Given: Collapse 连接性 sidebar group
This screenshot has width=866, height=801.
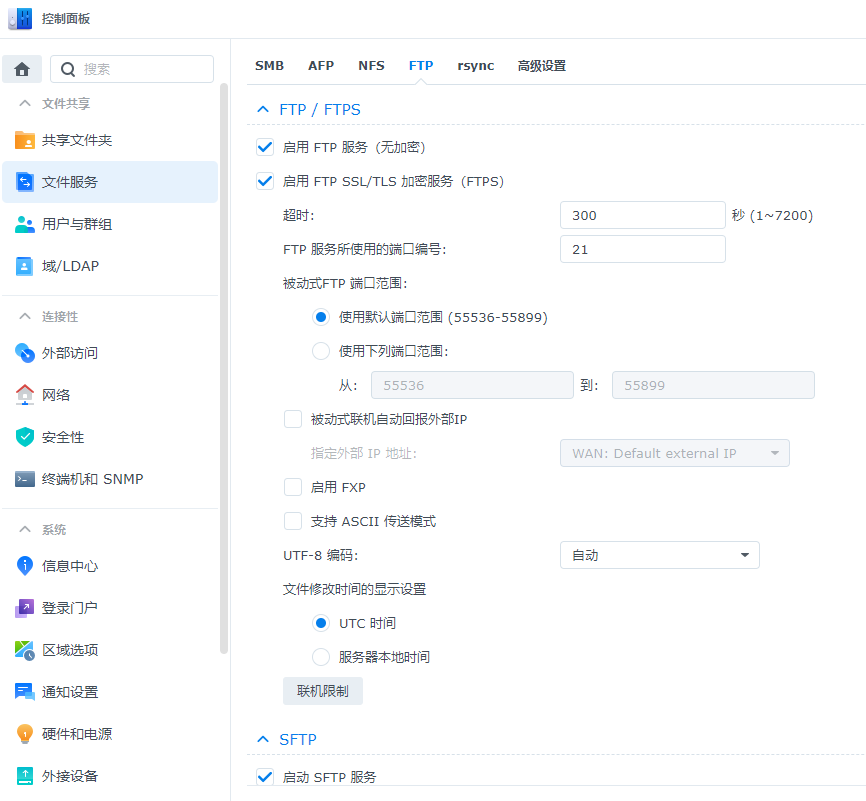Looking at the screenshot, I should tap(25, 317).
